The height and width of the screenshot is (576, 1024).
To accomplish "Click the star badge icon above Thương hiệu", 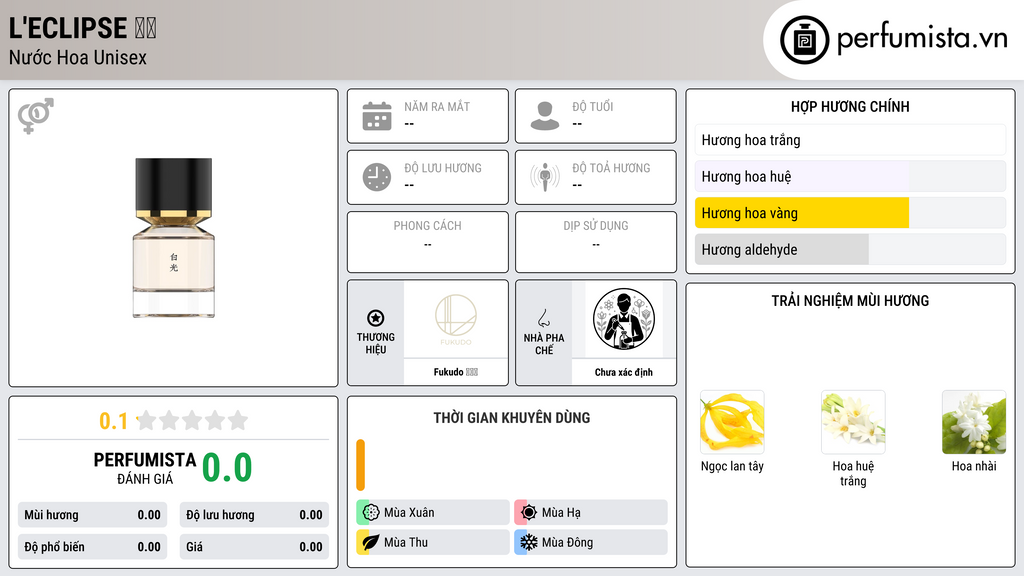I will point(376,318).
